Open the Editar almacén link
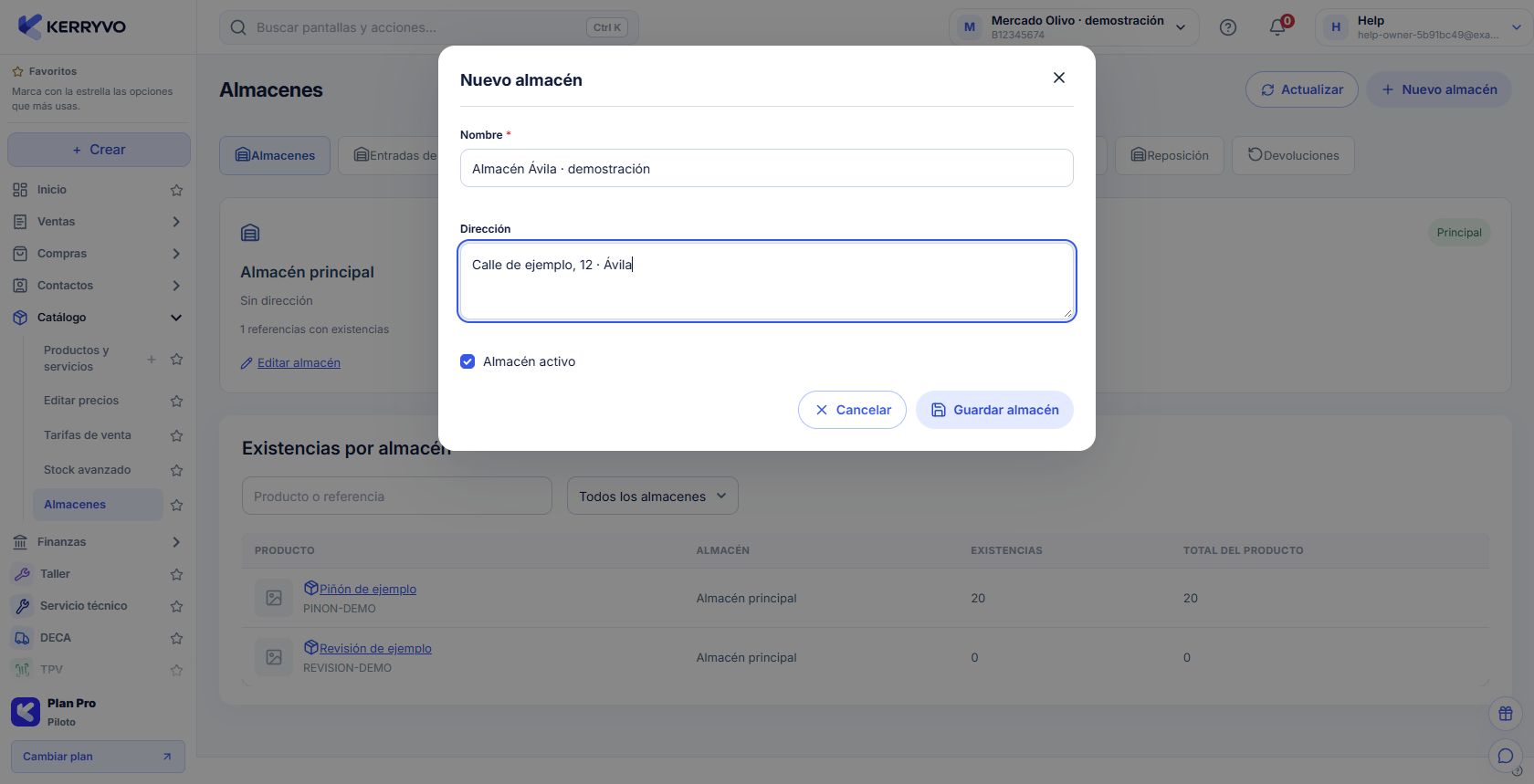The height and width of the screenshot is (784, 1534). [290, 362]
